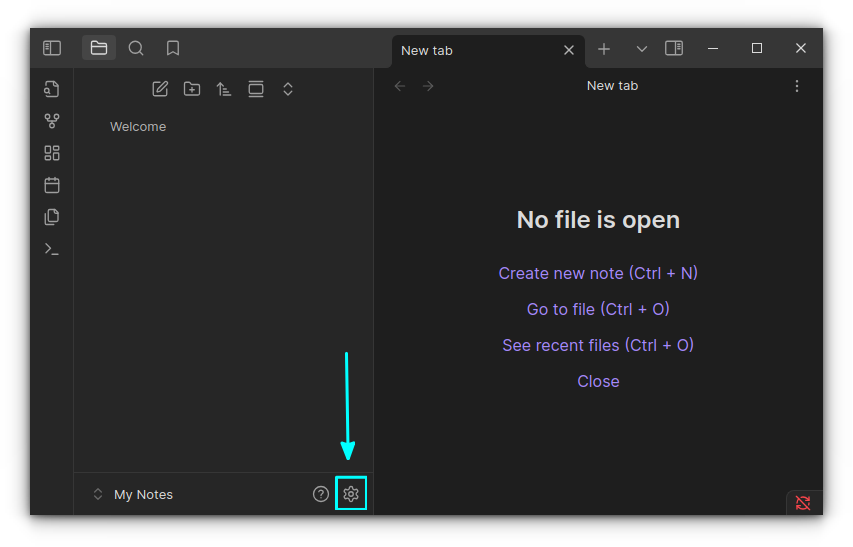The width and height of the screenshot is (853, 547).
Task: Open the quick switcher from the ribbon
Action: [52, 89]
